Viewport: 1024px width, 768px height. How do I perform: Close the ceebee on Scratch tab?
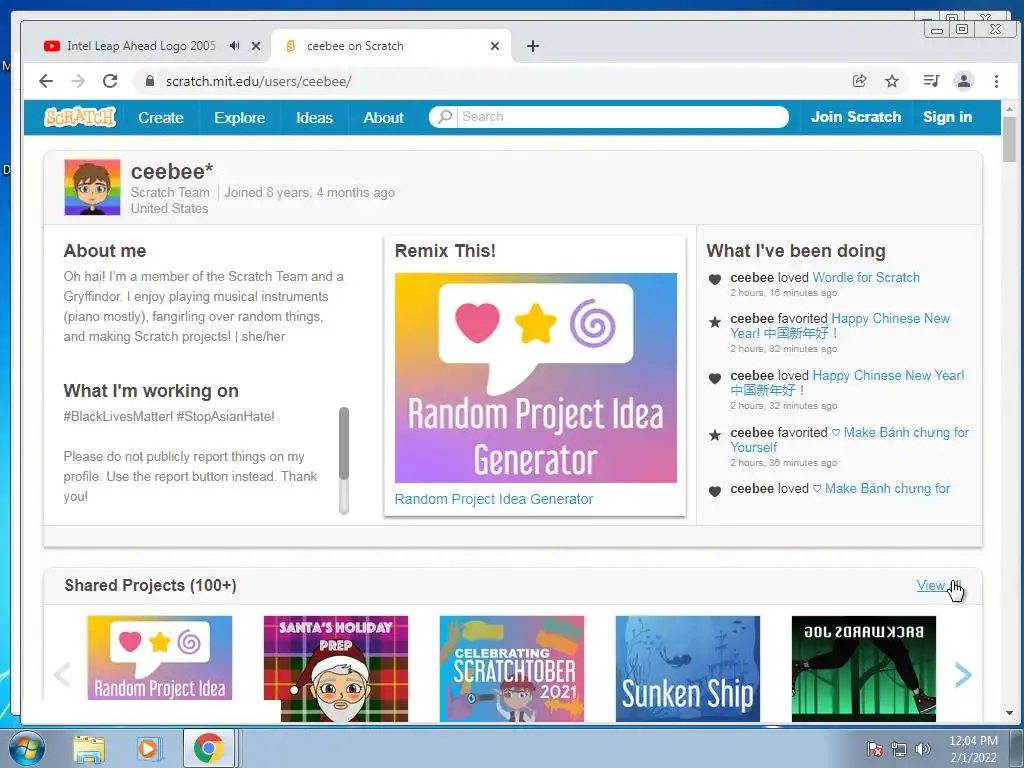click(494, 46)
